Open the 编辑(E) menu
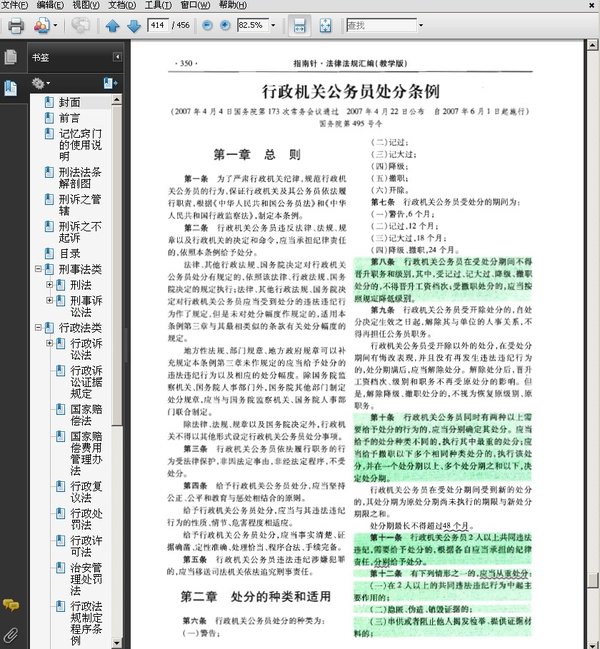The width and height of the screenshot is (600, 649). 50,5
